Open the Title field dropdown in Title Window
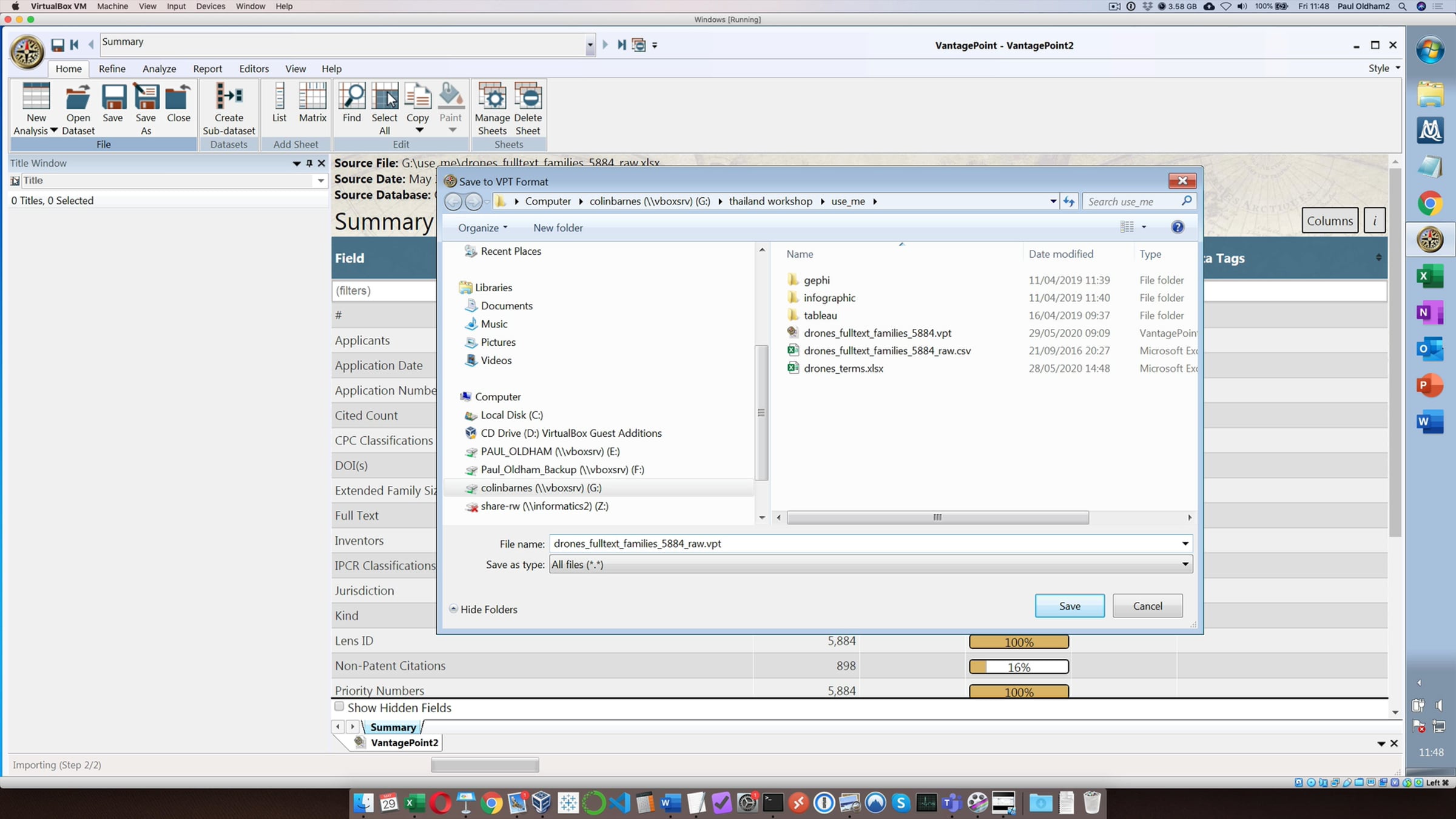The image size is (1456, 819). (x=320, y=181)
